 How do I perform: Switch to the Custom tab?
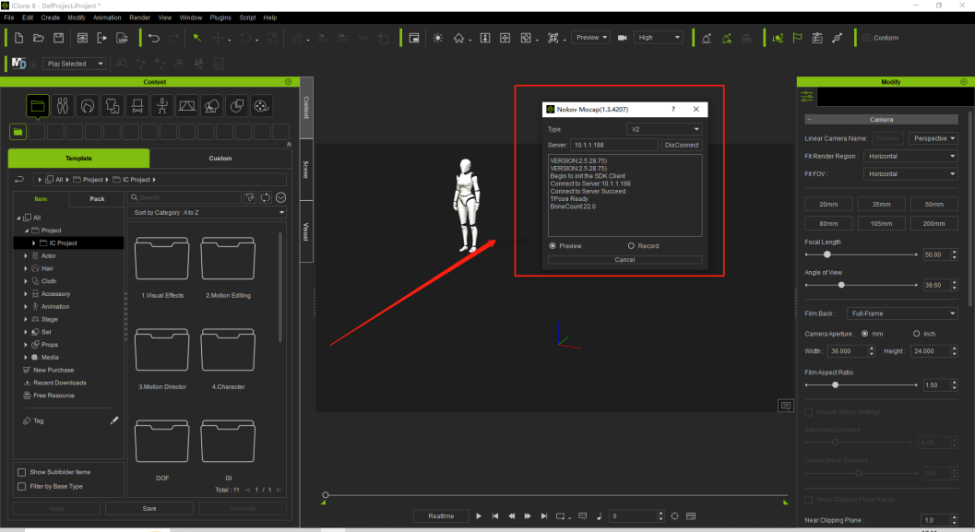220,158
